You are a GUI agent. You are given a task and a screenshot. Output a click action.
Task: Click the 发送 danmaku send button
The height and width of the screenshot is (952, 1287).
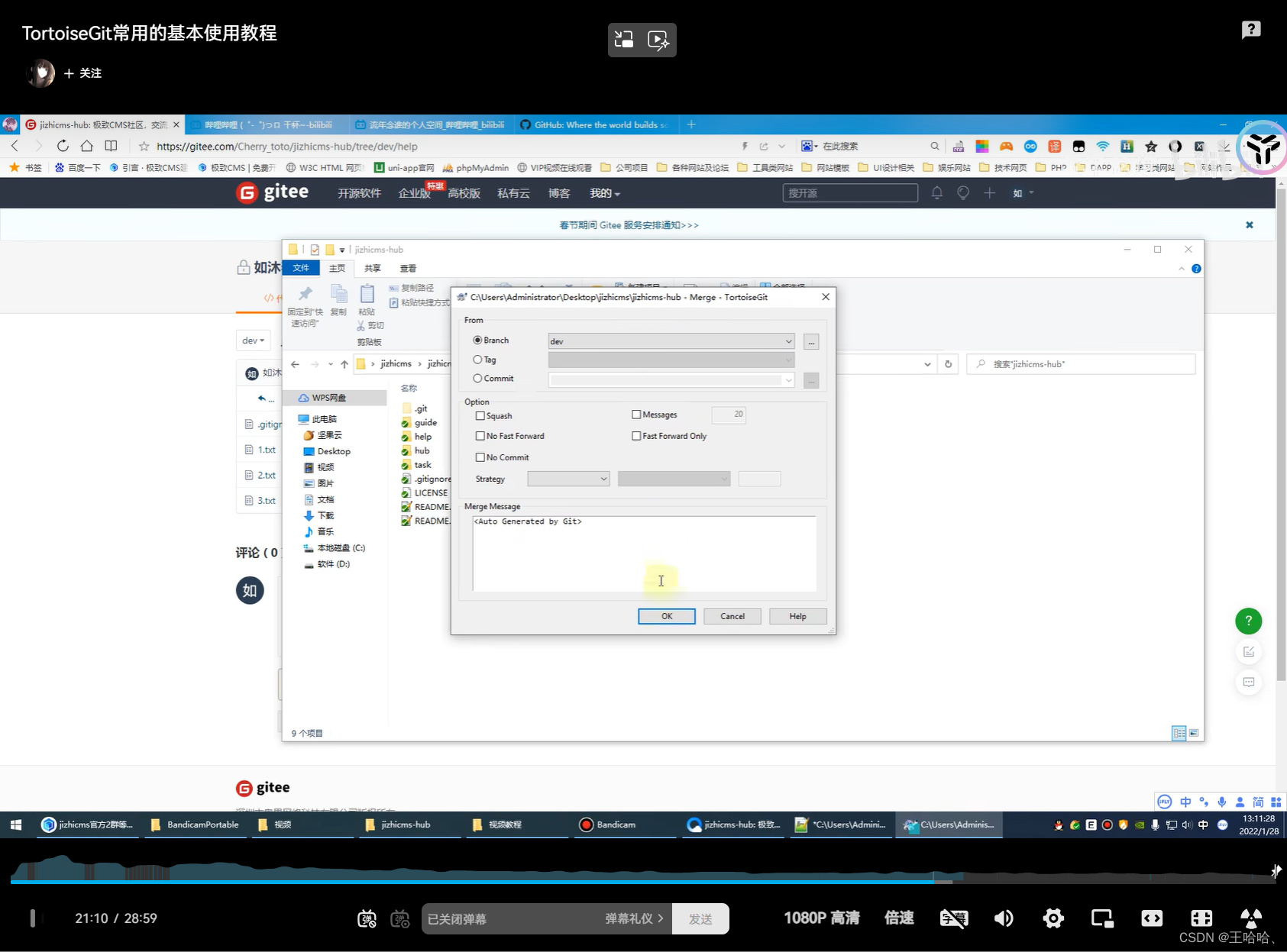(x=700, y=918)
